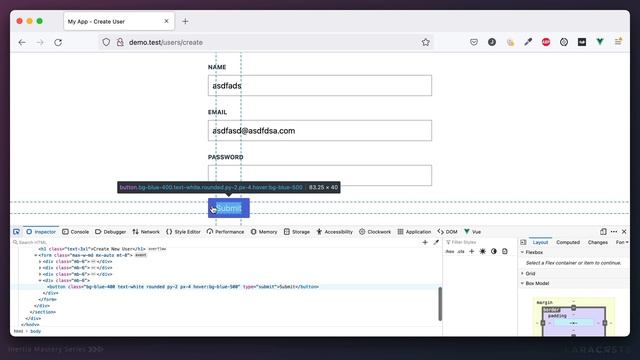
Task: Click the Filter Styles field
Action: coord(480,242)
